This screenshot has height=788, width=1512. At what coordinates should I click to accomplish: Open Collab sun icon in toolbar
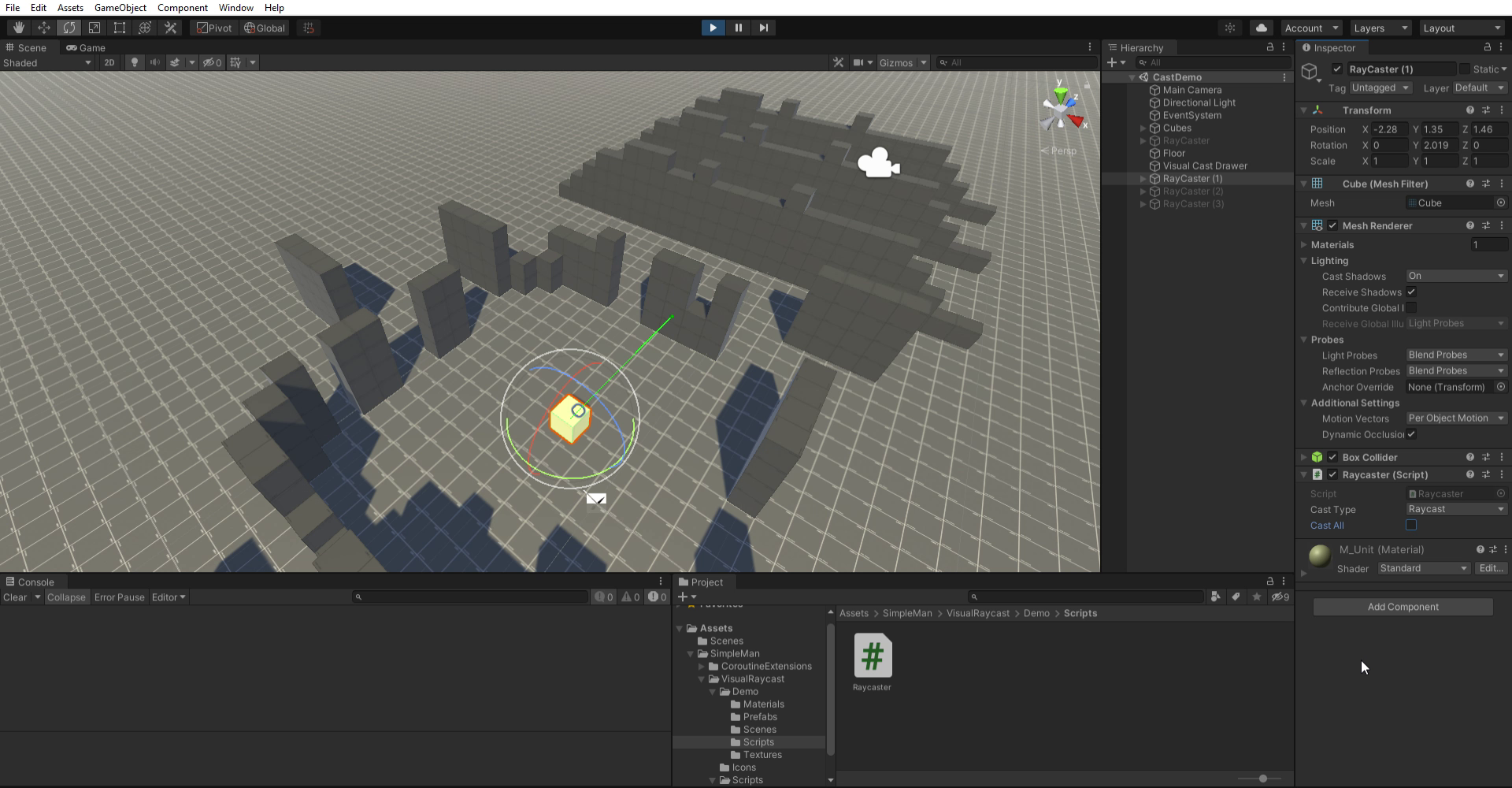click(1230, 28)
